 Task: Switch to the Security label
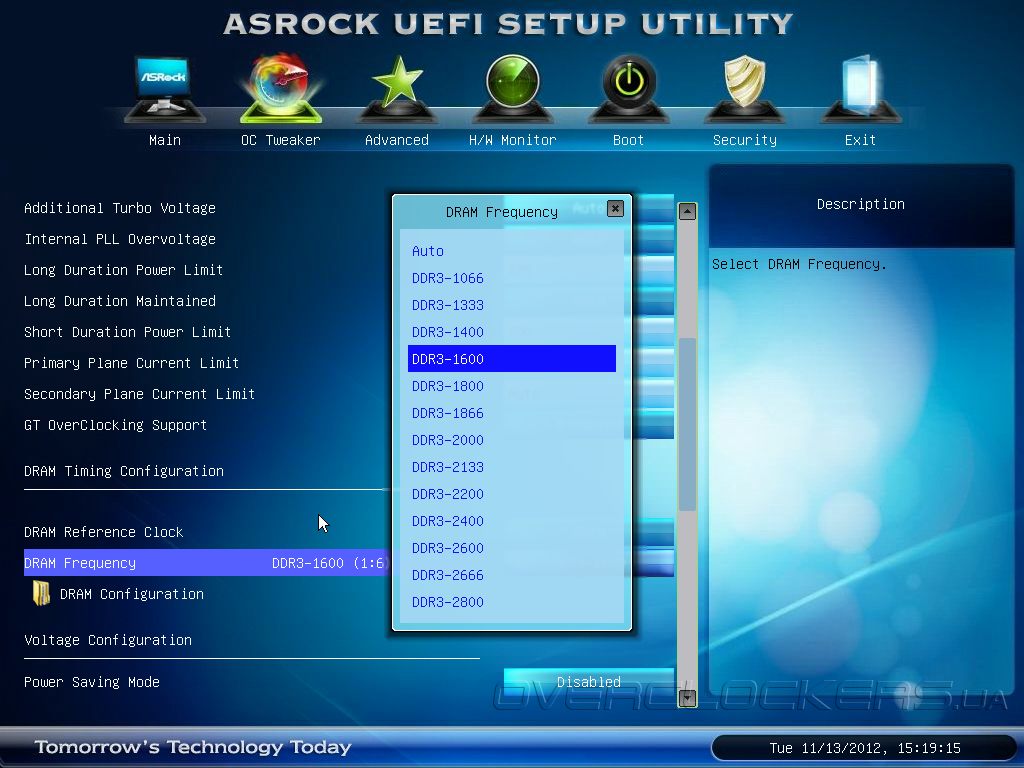tap(744, 140)
